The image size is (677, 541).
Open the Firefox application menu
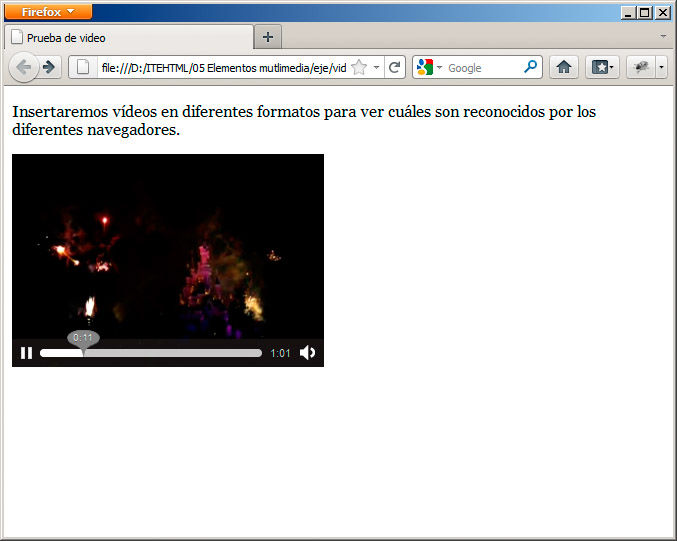pyautogui.click(x=49, y=11)
